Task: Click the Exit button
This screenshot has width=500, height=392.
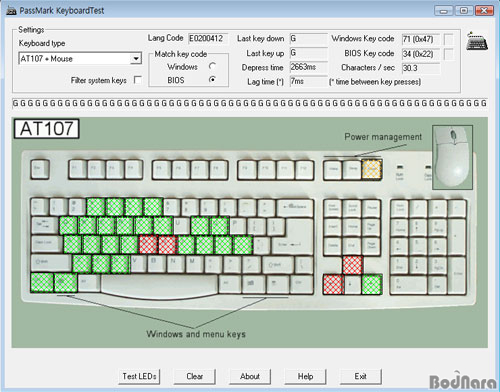Action: 361,376
